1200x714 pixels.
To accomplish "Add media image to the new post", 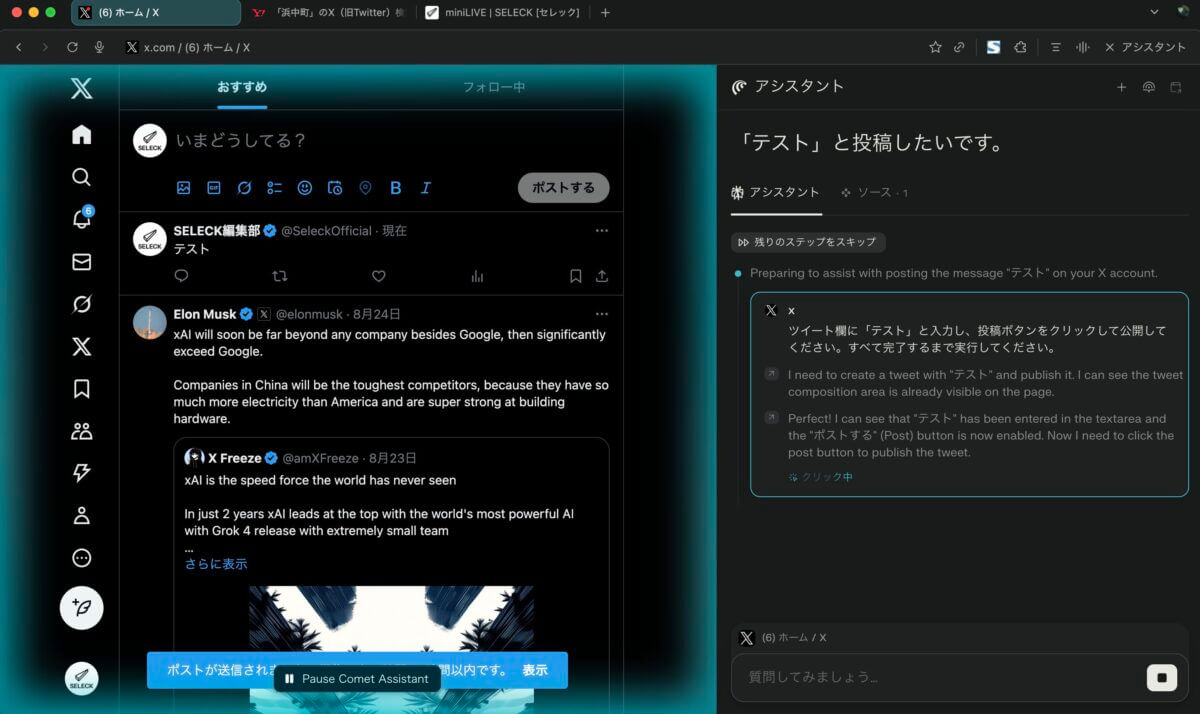I will [184, 188].
